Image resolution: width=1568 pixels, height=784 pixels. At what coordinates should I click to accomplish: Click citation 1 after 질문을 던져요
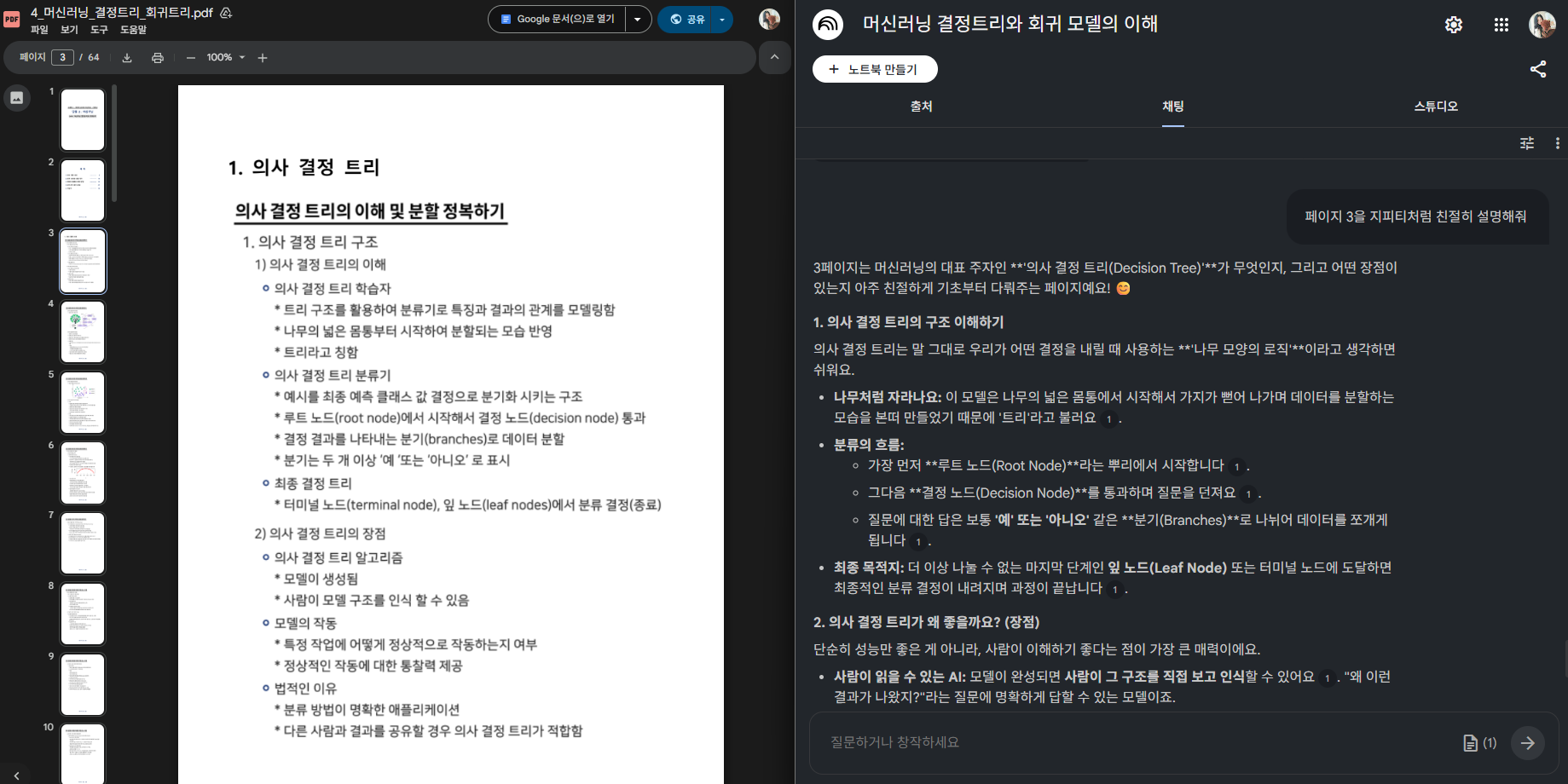click(1248, 493)
